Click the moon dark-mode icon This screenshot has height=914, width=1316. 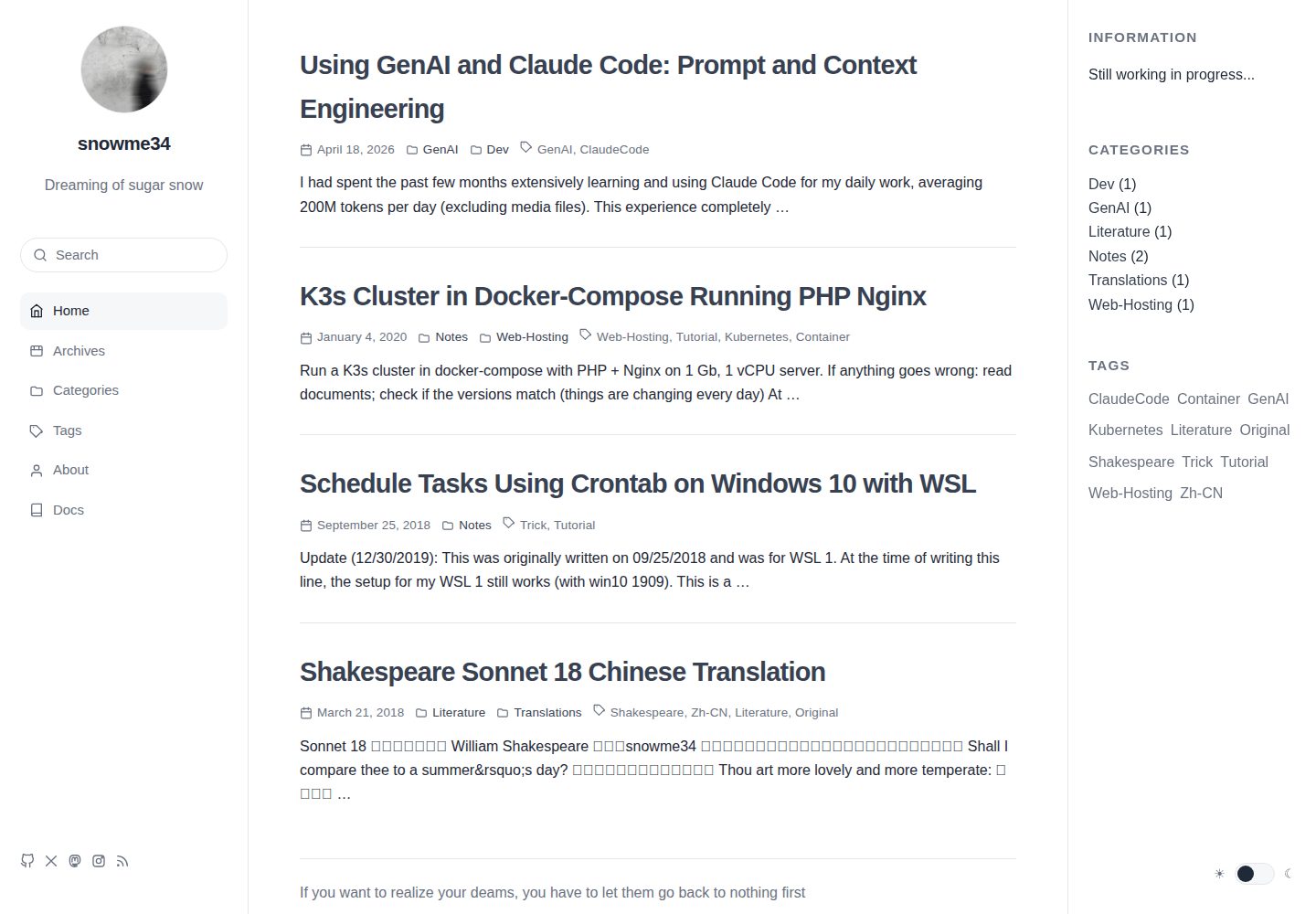(1289, 874)
